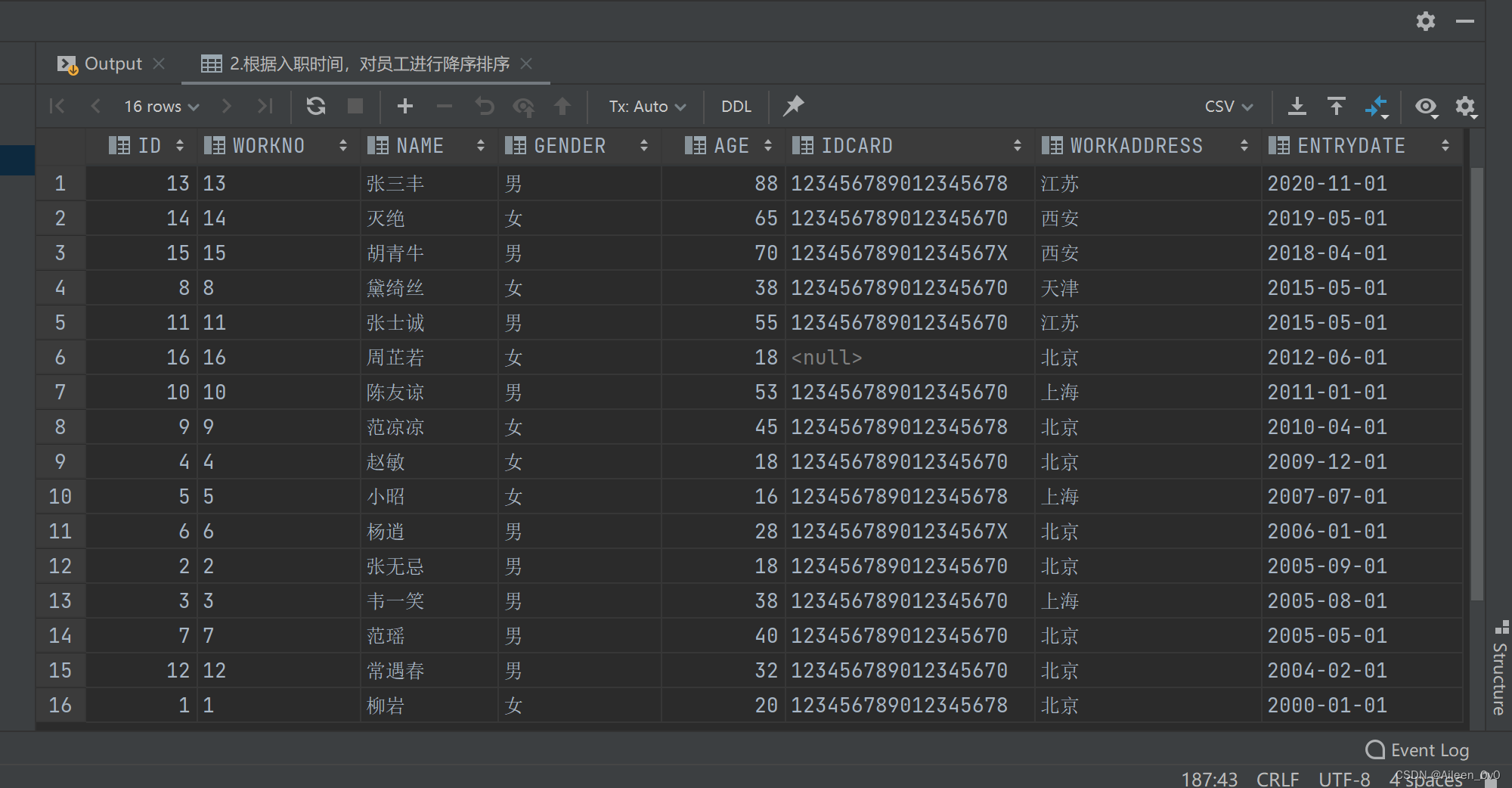This screenshot has height=788, width=1512.
Task: Delete the selected row with the minus icon
Action: pos(445,106)
